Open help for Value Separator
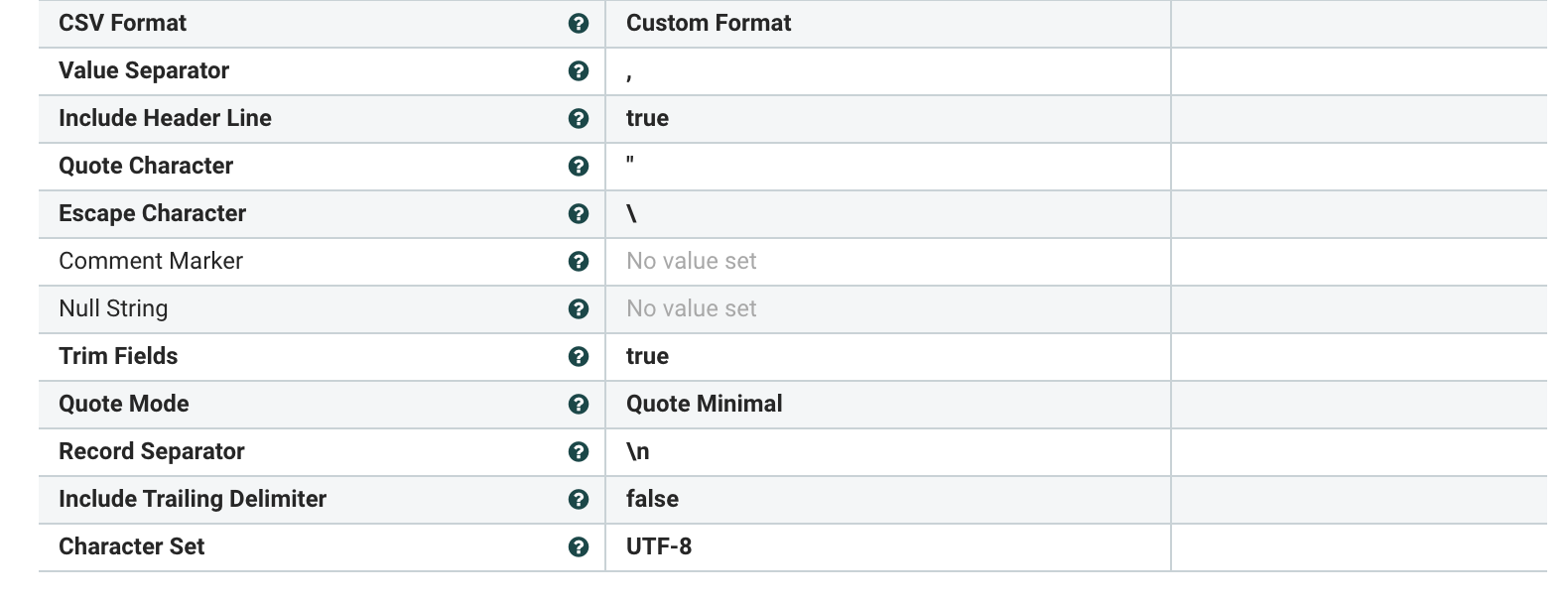 (579, 70)
